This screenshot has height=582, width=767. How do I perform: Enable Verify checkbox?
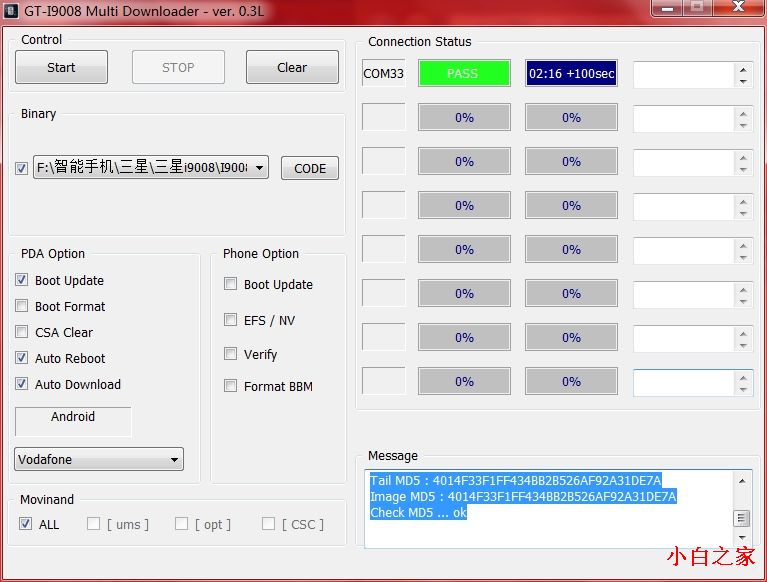pyautogui.click(x=230, y=353)
